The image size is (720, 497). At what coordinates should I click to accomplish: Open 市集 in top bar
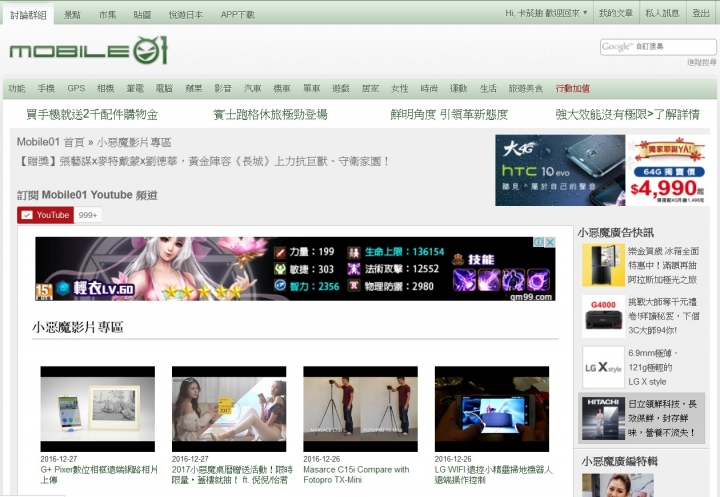(x=107, y=15)
